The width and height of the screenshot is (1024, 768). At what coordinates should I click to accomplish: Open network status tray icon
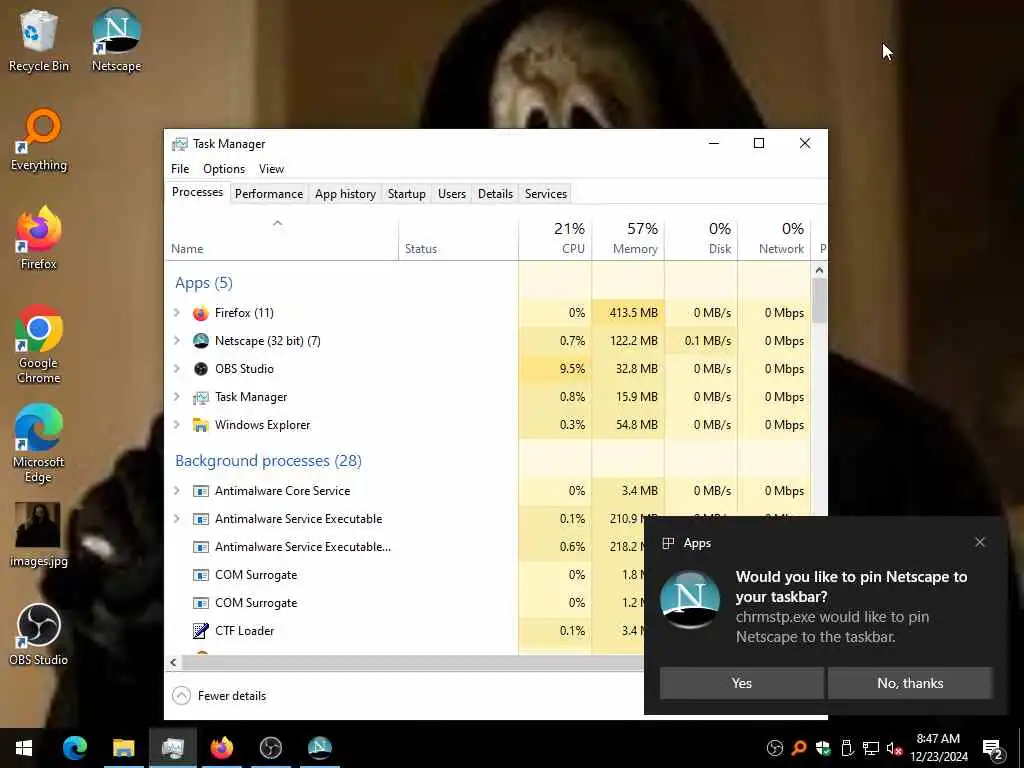click(871, 748)
